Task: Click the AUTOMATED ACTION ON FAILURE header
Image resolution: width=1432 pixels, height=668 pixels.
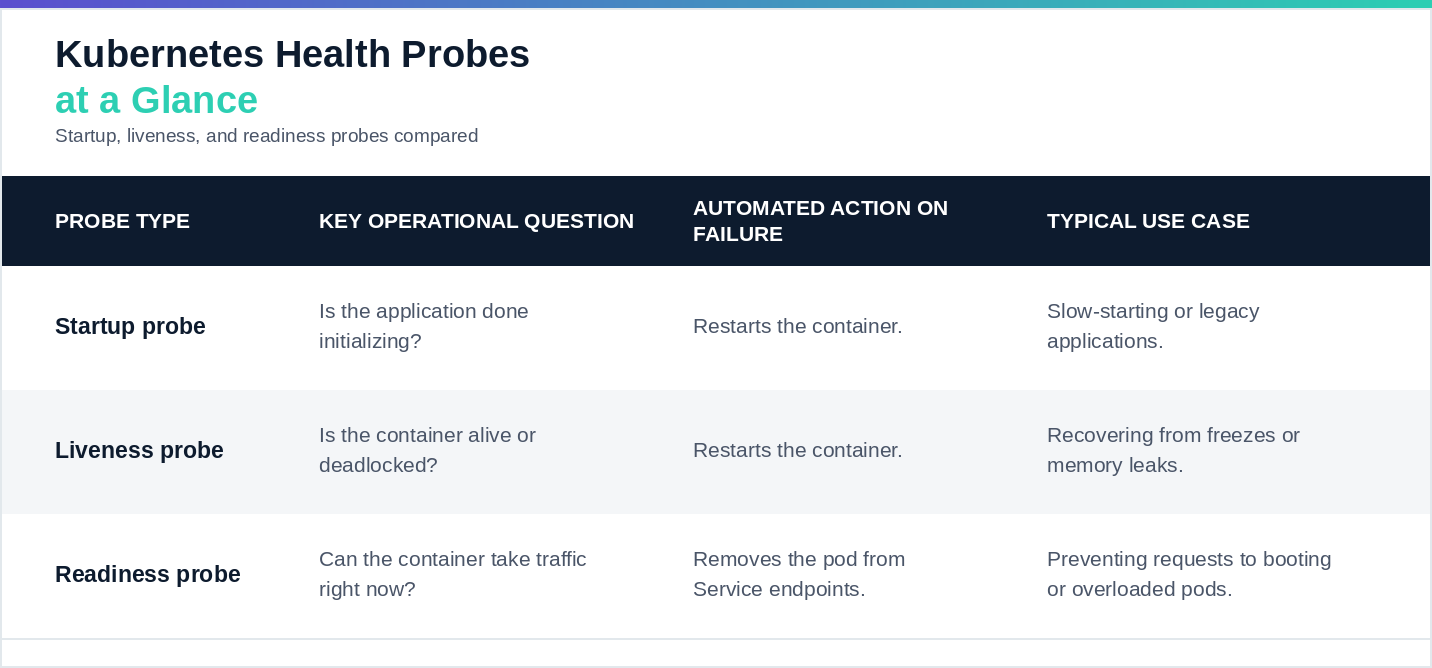Action: coord(820,221)
